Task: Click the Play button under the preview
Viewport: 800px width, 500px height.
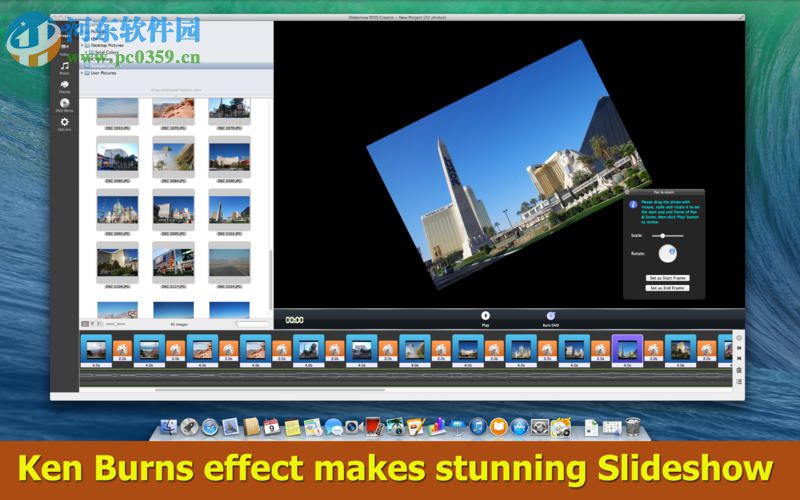Action: point(485,318)
